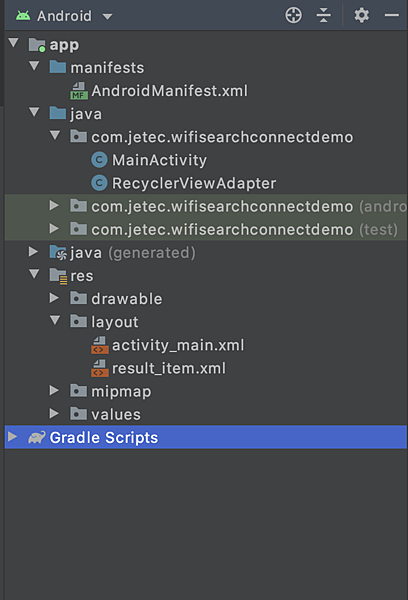Expand the test package arrow
408x600 pixels.
54,228
